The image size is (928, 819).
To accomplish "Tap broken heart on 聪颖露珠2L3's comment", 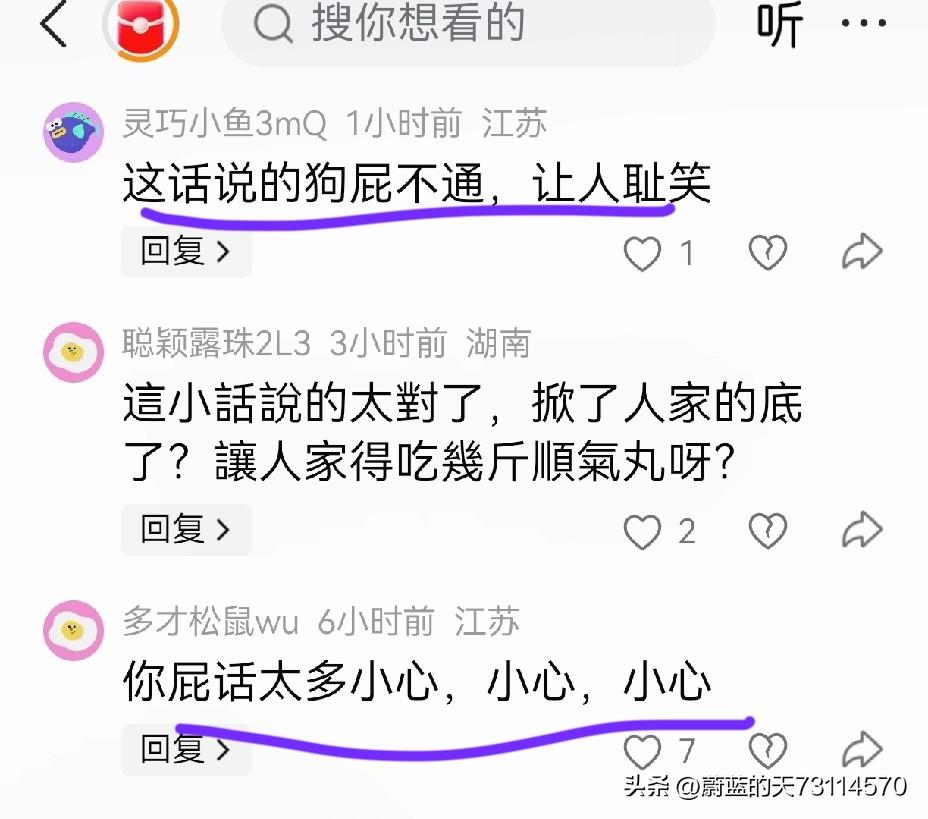I will pos(768,530).
